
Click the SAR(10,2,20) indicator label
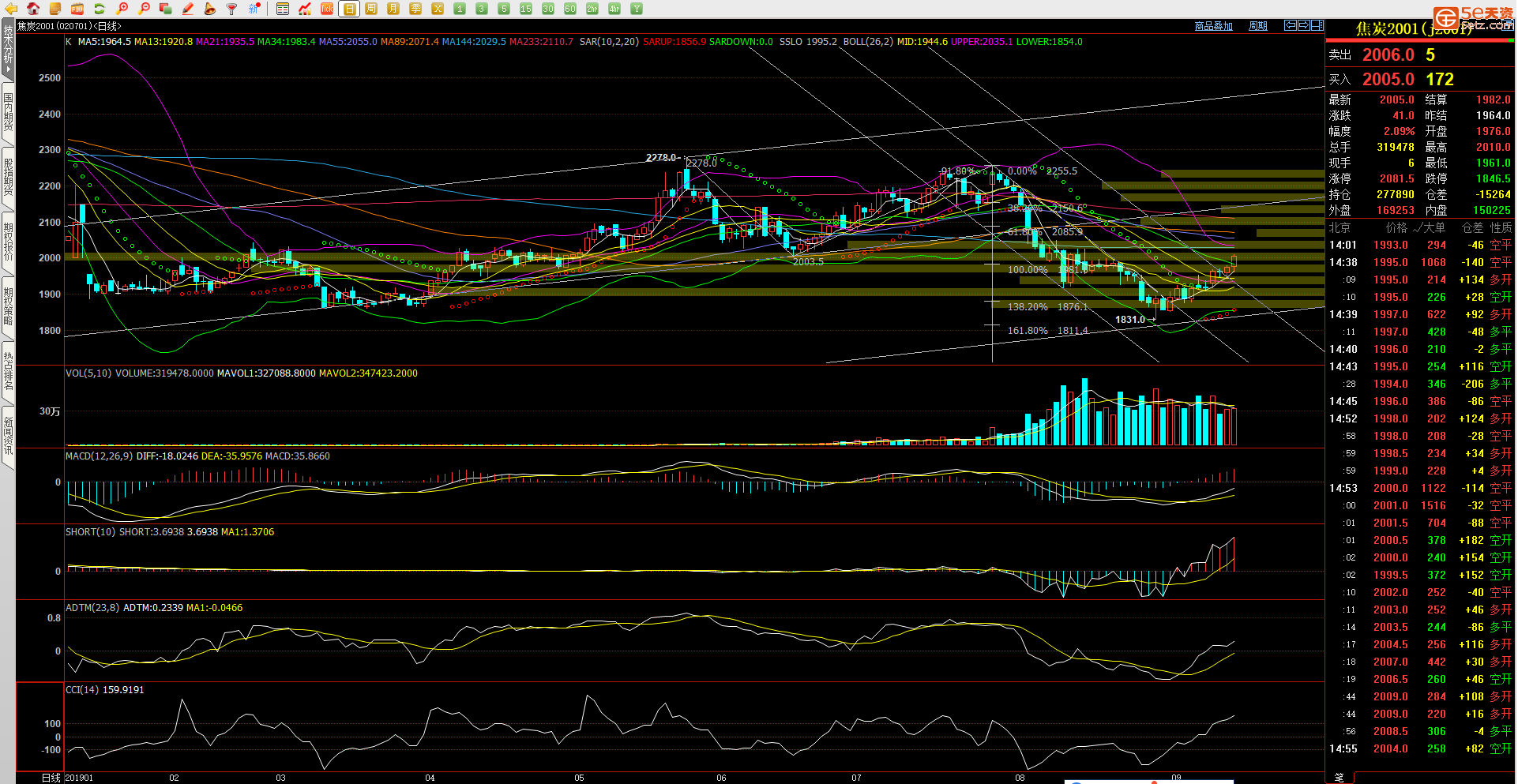click(609, 42)
